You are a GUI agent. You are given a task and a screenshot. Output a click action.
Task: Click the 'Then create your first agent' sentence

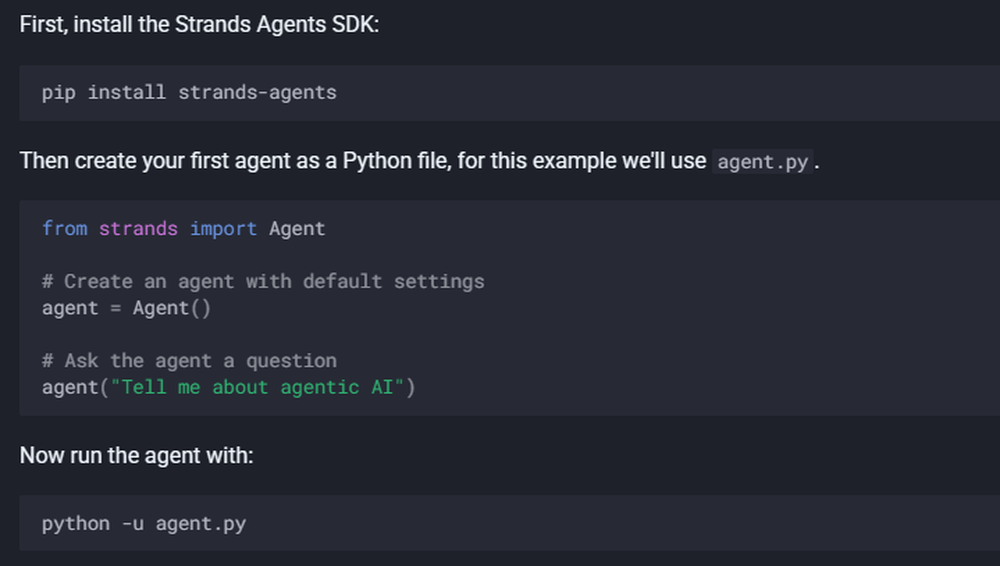(x=419, y=161)
